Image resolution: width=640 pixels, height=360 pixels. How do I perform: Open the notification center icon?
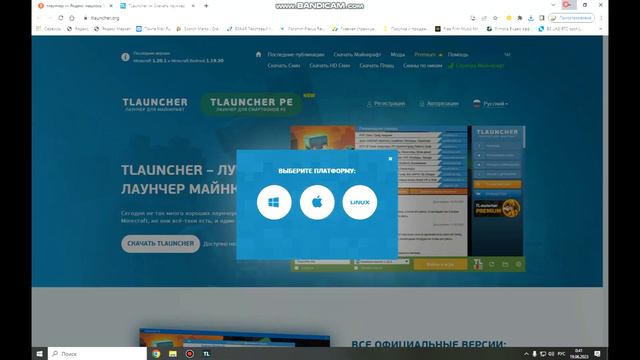pyautogui.click(x=597, y=354)
